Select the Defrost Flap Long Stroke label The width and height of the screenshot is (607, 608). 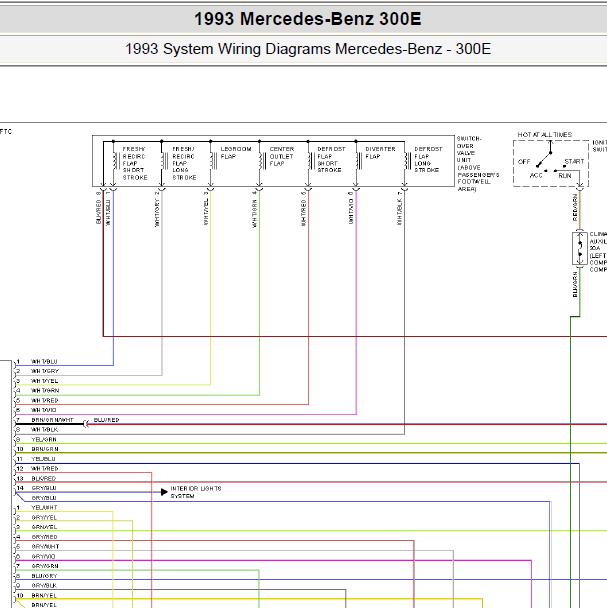click(x=428, y=159)
